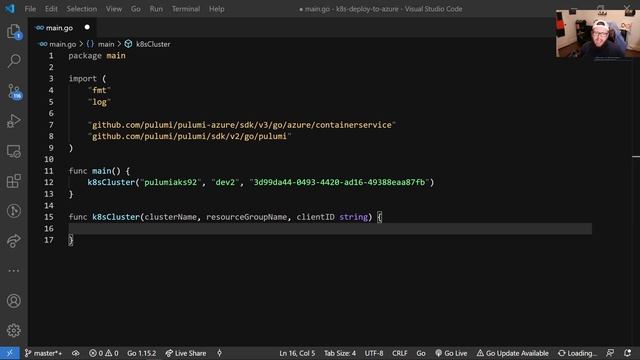Open the Edit menu
640x360 pixels.
[51, 9]
